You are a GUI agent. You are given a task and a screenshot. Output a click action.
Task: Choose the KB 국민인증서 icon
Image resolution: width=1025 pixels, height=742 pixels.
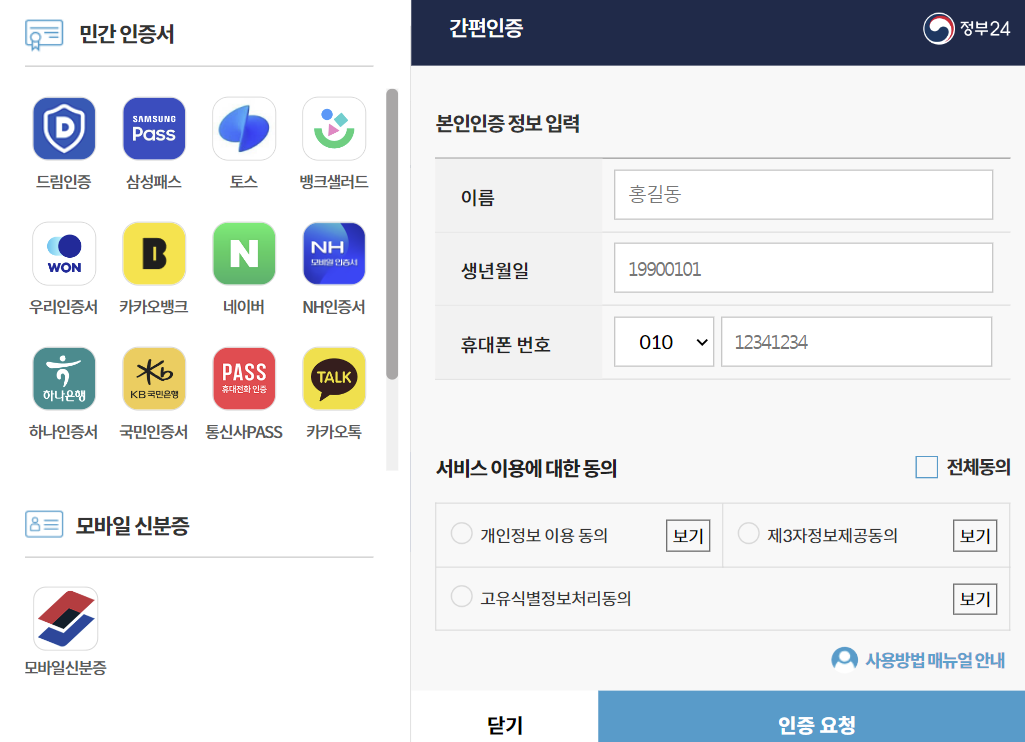[x=154, y=379]
